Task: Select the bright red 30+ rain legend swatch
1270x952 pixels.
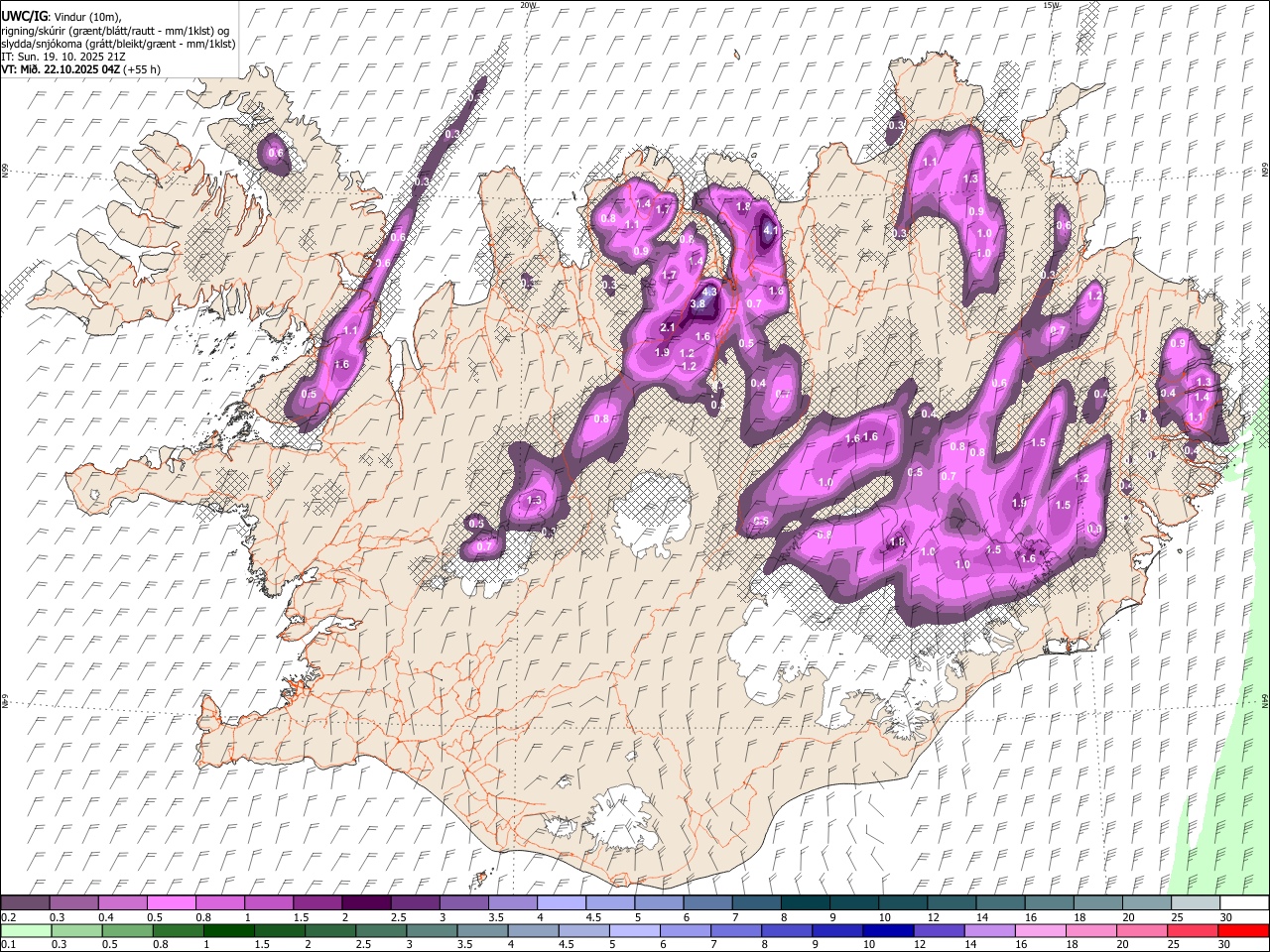Action: coord(1242,931)
